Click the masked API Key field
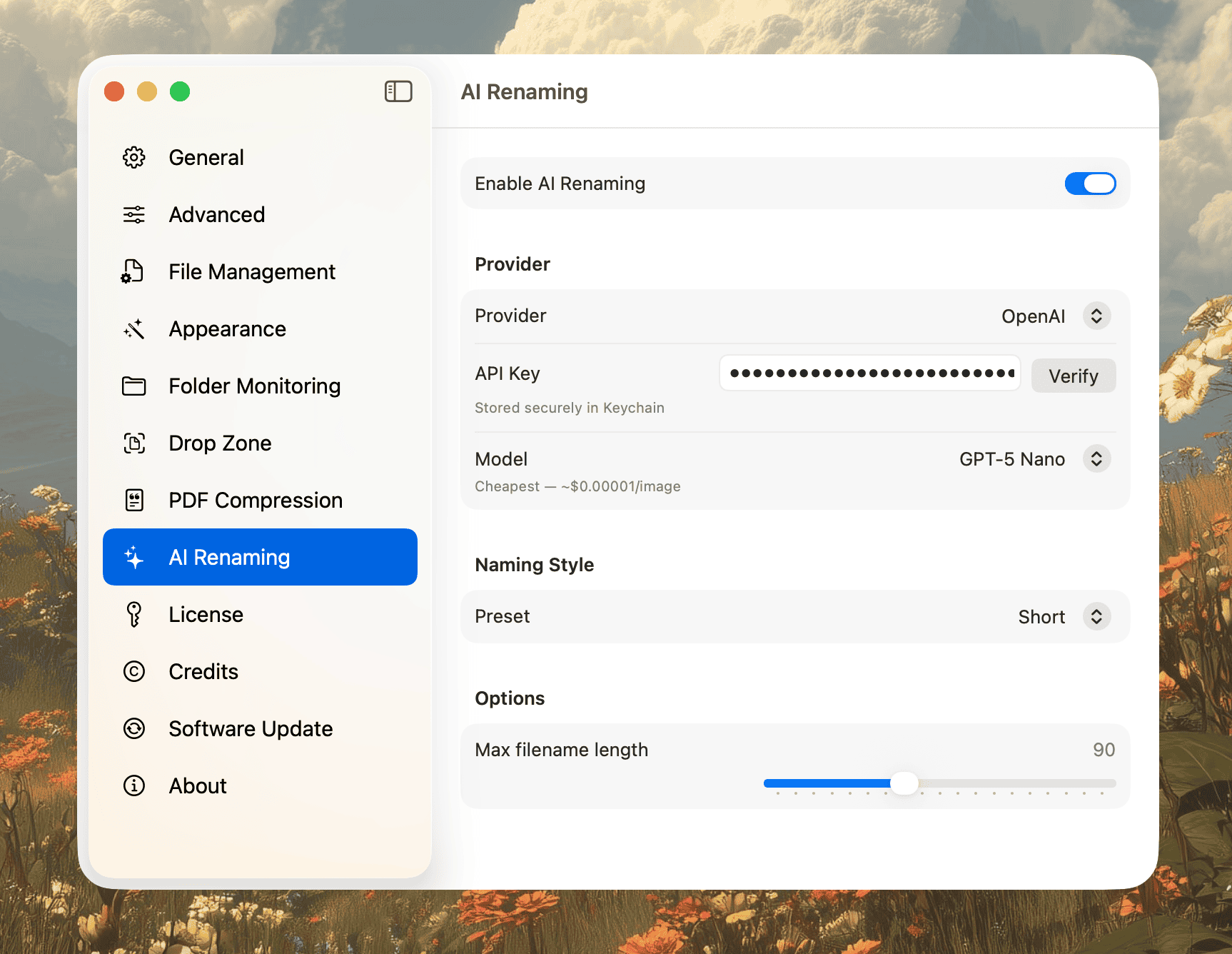The width and height of the screenshot is (1232, 954). click(869, 373)
